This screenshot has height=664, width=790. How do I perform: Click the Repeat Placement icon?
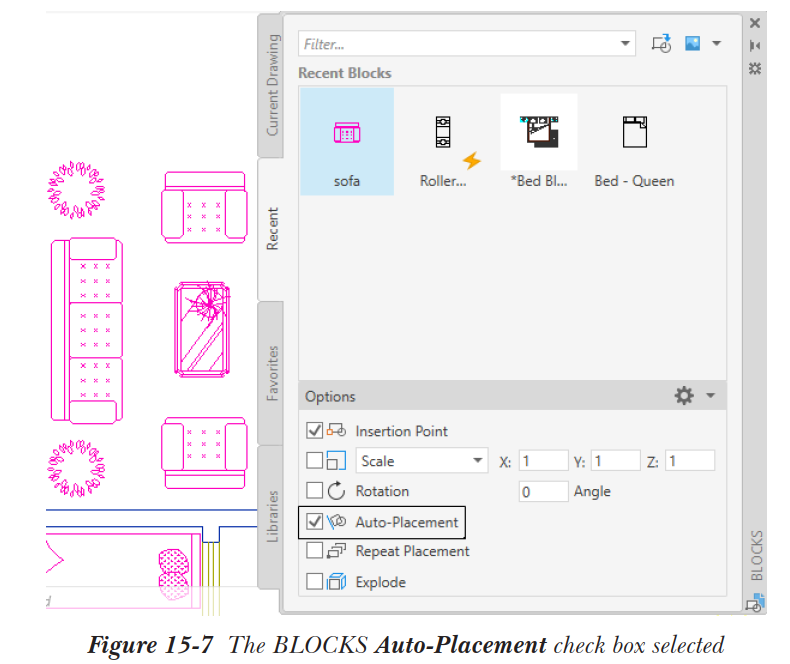(336, 551)
